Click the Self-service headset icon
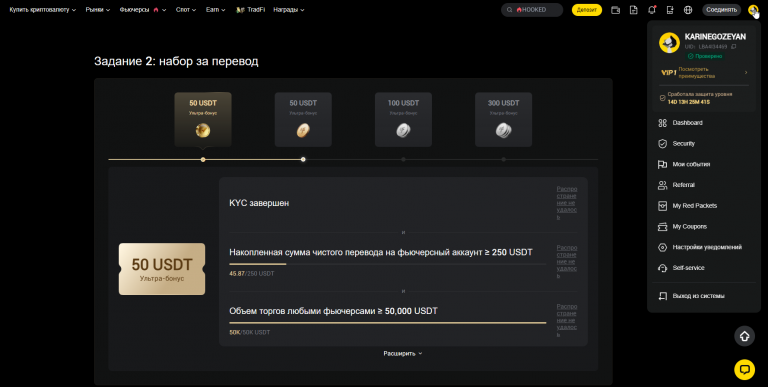This screenshot has width=768, height=387. (x=663, y=268)
